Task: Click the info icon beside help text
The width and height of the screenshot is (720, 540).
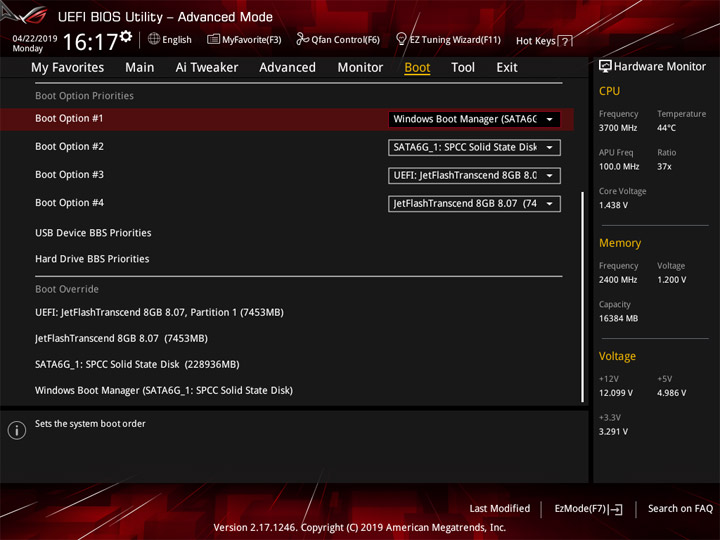Action: click(17, 430)
